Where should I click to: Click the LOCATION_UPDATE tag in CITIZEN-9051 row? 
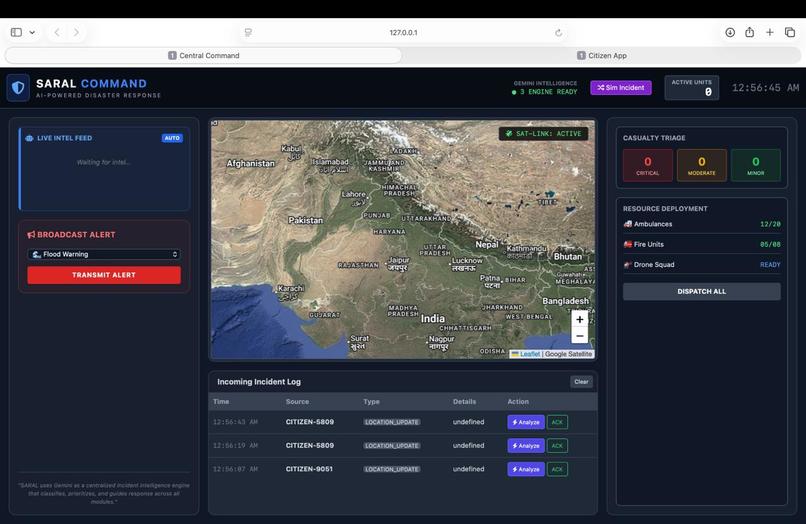tap(392, 469)
